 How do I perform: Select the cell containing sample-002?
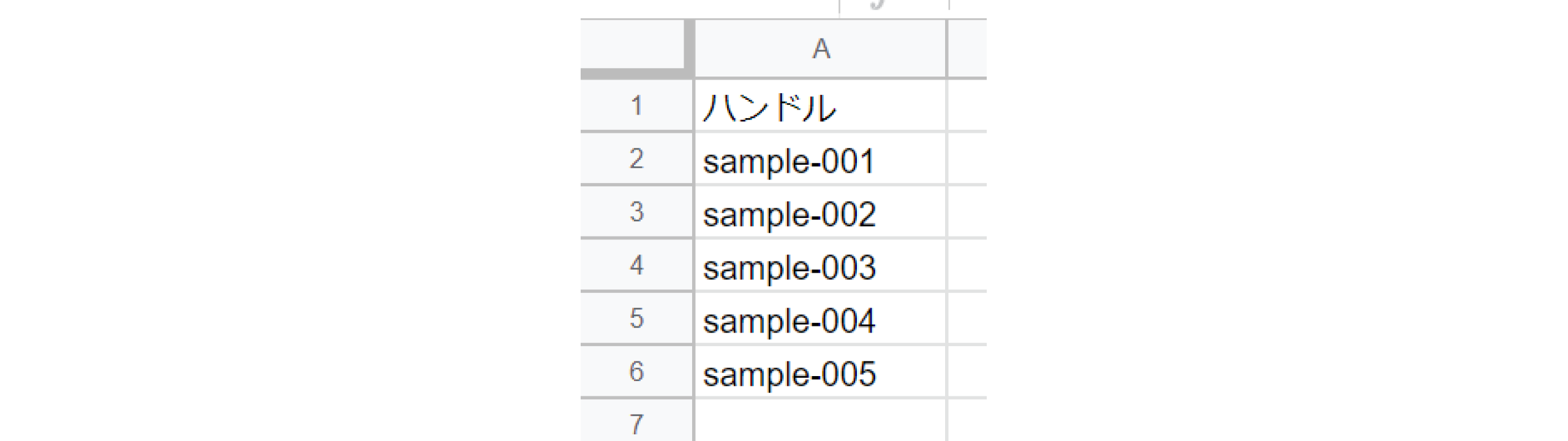[x=821, y=213]
